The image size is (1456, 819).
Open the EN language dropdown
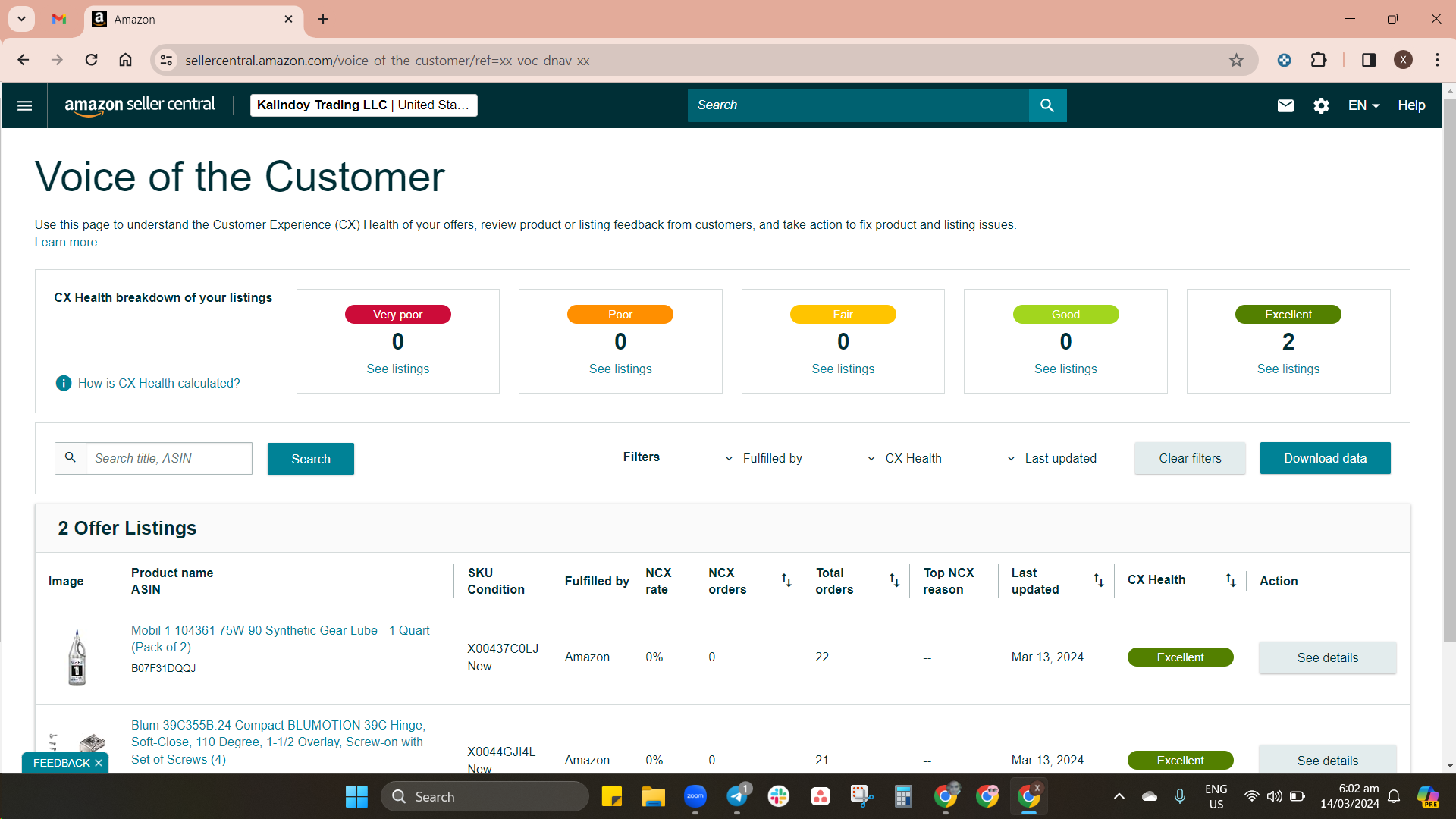pyautogui.click(x=1363, y=105)
